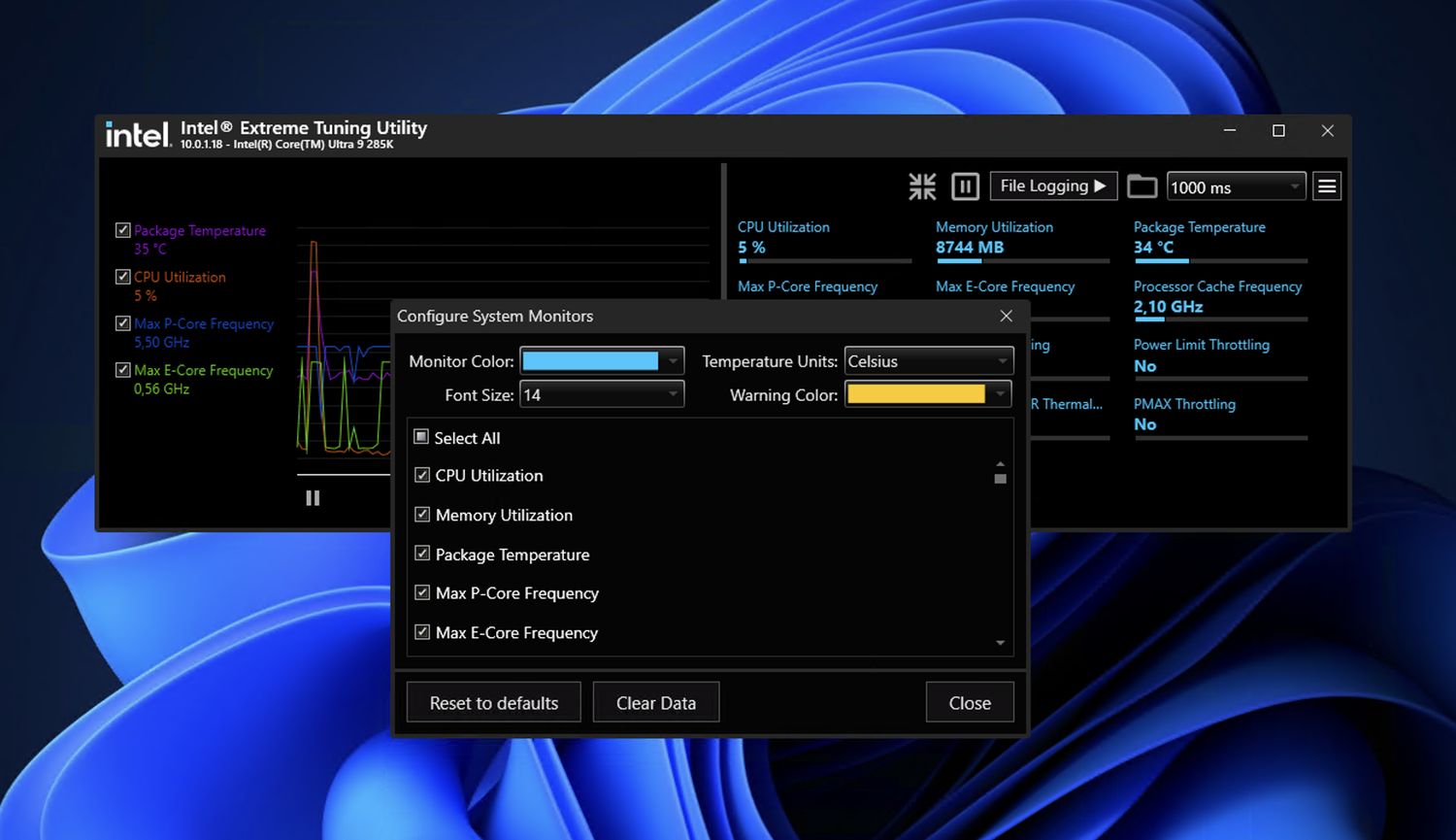Open the Temperature Units dropdown
This screenshot has height=840, width=1456.
point(929,361)
